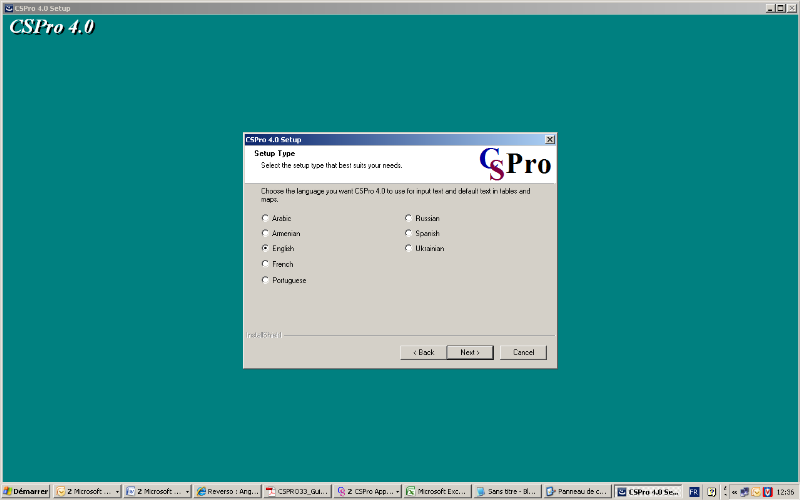
Task: Click the help question mark tray icon
Action: (712, 492)
